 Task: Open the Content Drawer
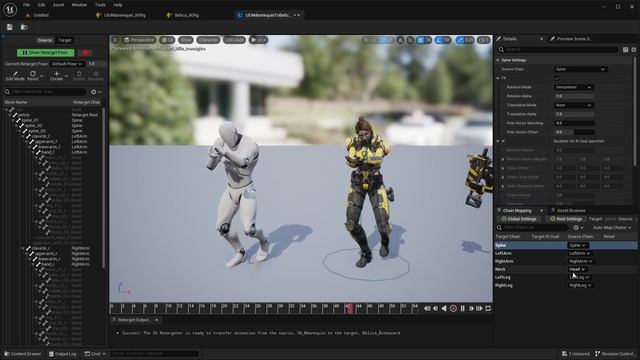[x=22, y=354]
